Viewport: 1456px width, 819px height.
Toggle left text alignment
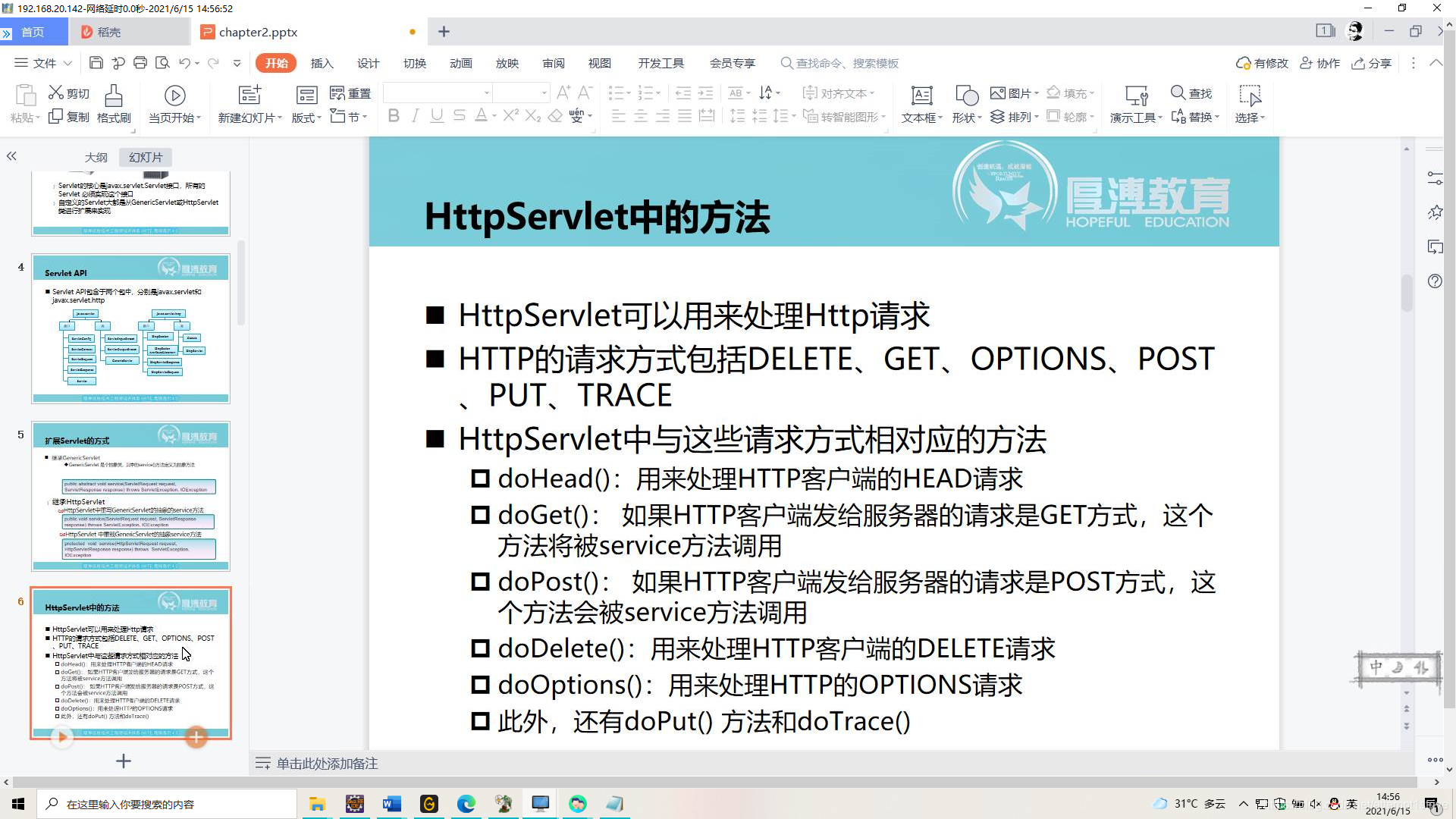(619, 116)
